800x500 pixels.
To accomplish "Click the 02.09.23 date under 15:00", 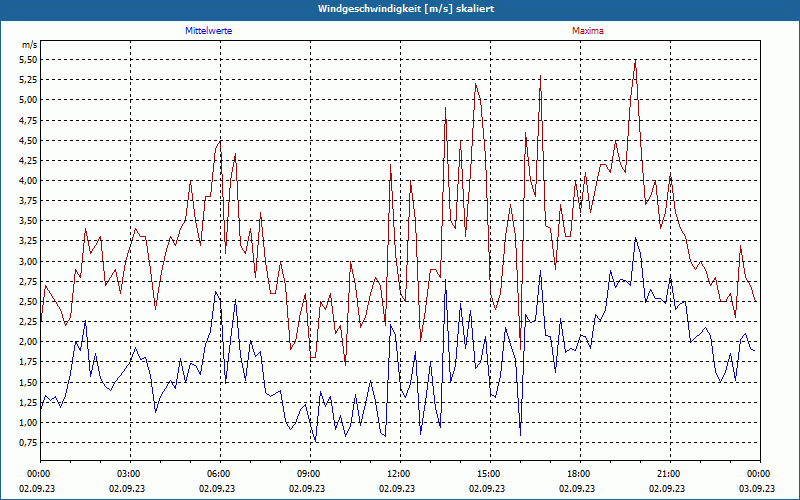I will point(487,488).
